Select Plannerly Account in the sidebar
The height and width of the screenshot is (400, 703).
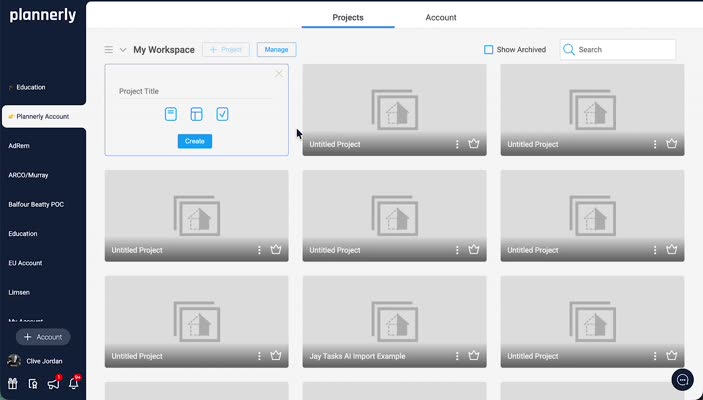point(44,117)
